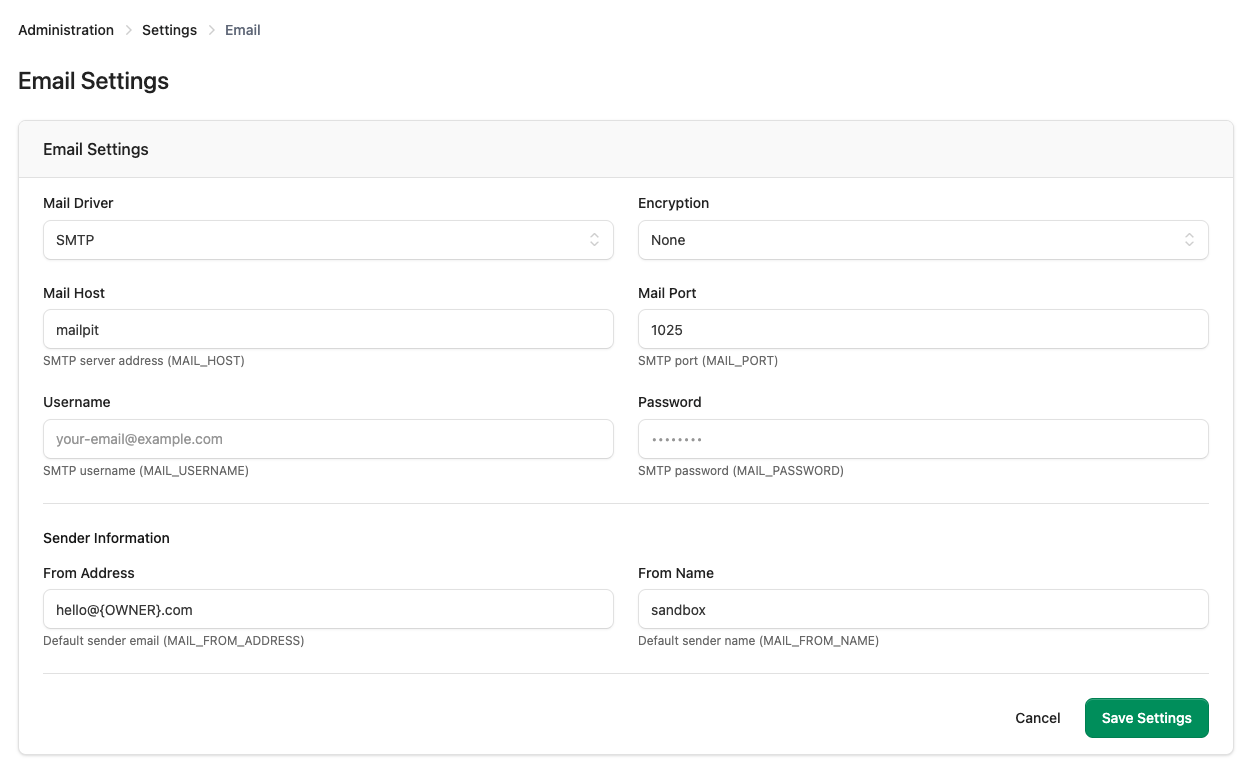This screenshot has width=1258, height=784.
Task: Click into the Mail Port field
Action: (x=922, y=329)
